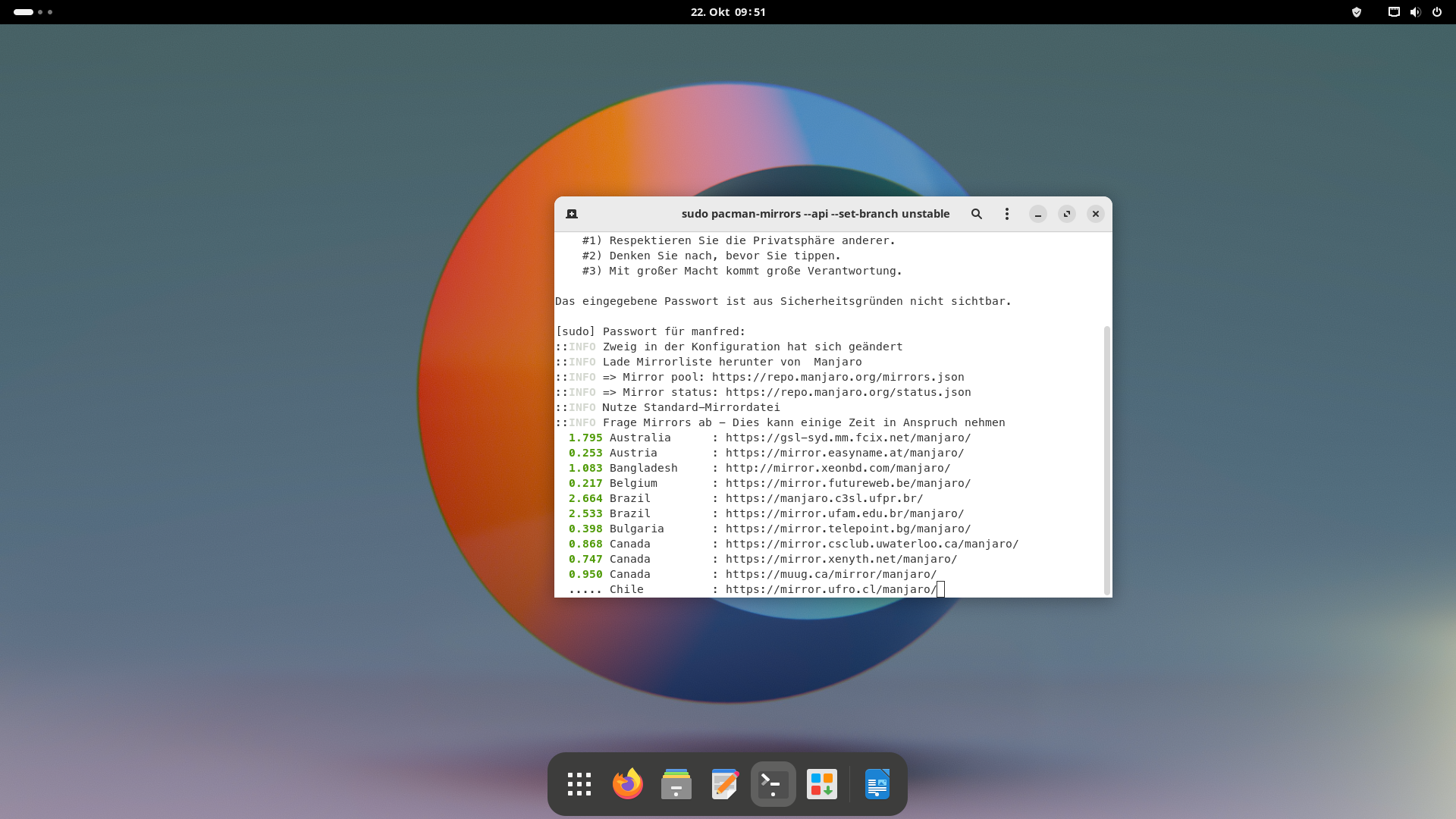The image size is (1456, 819).
Task: Open the software store dock icon
Action: (x=821, y=784)
